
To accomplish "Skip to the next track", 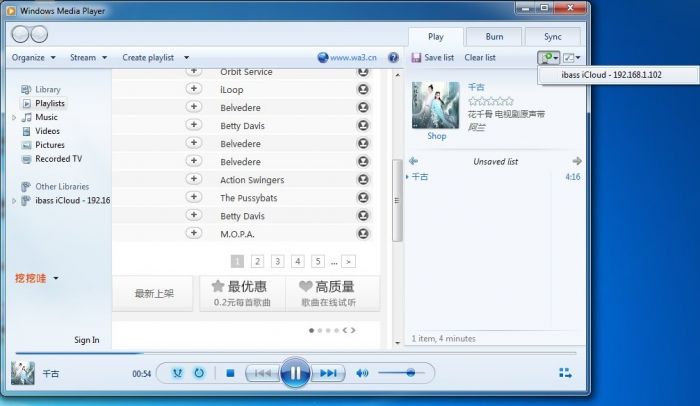I will (x=328, y=373).
